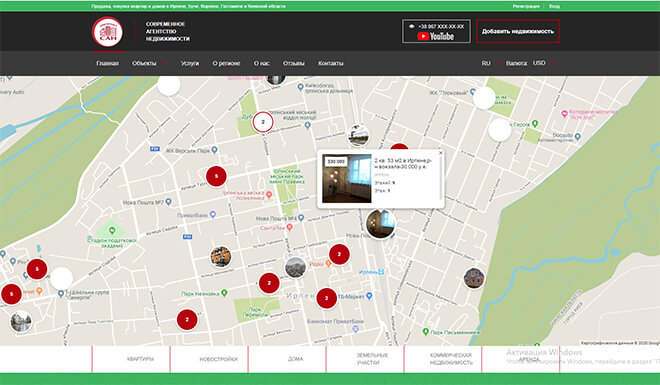Click the photo marker above the popup

[x=358, y=135]
